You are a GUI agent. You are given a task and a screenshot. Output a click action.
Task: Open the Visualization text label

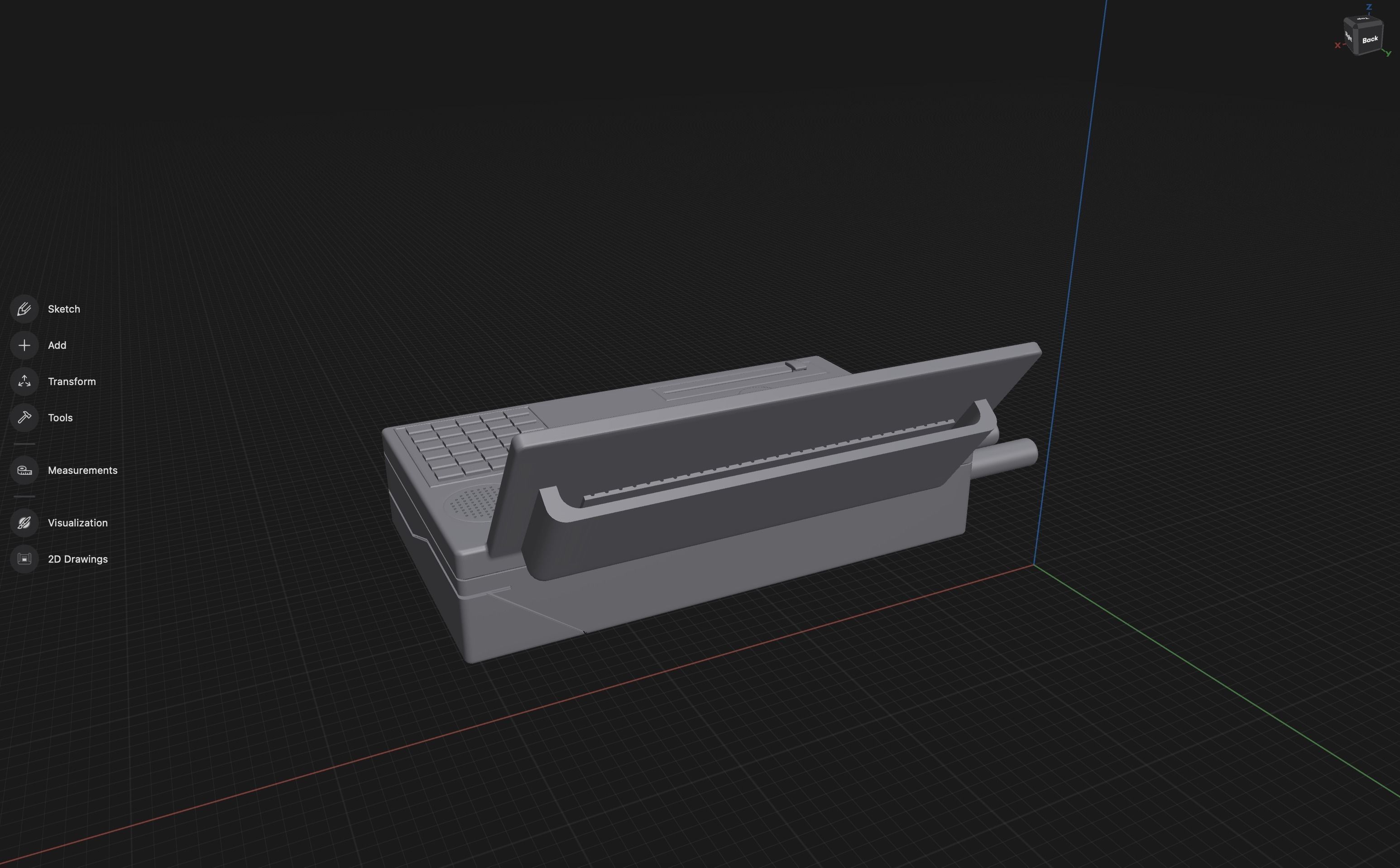click(77, 522)
